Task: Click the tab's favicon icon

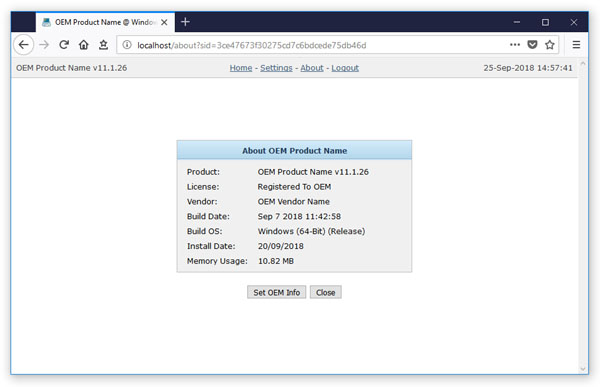Action: 46,22
